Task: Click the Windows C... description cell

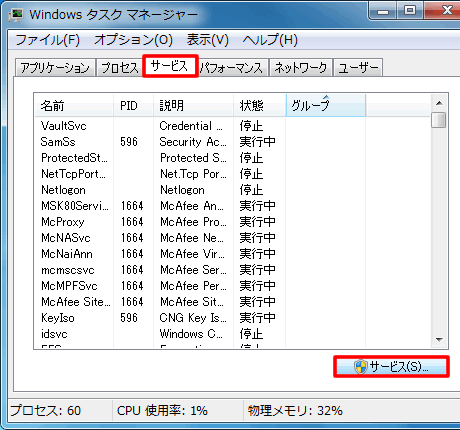Action: [191, 334]
